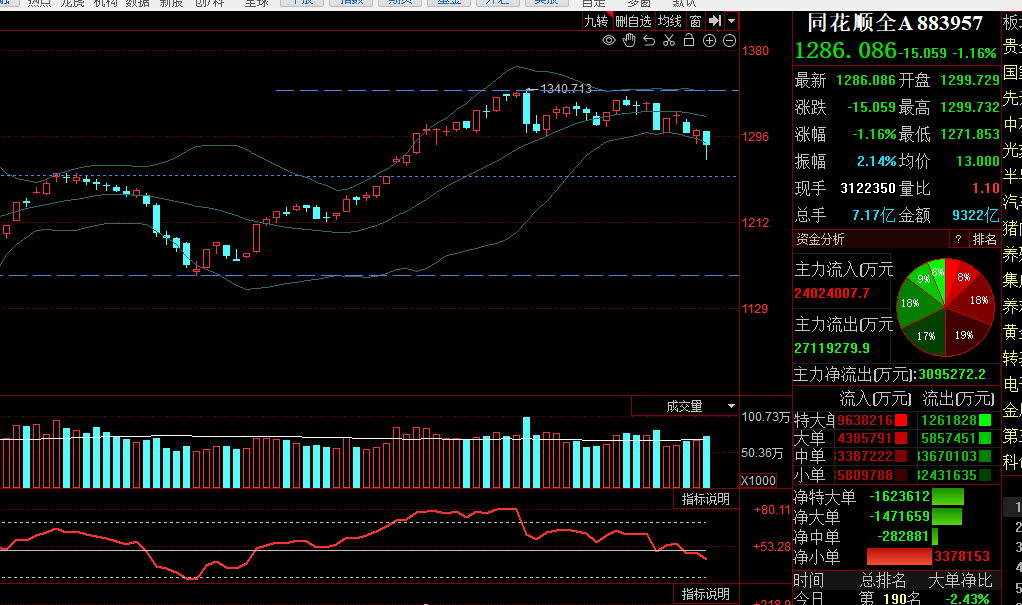
Task: Toggle the eye visibility icon above chart
Action: 609,40
